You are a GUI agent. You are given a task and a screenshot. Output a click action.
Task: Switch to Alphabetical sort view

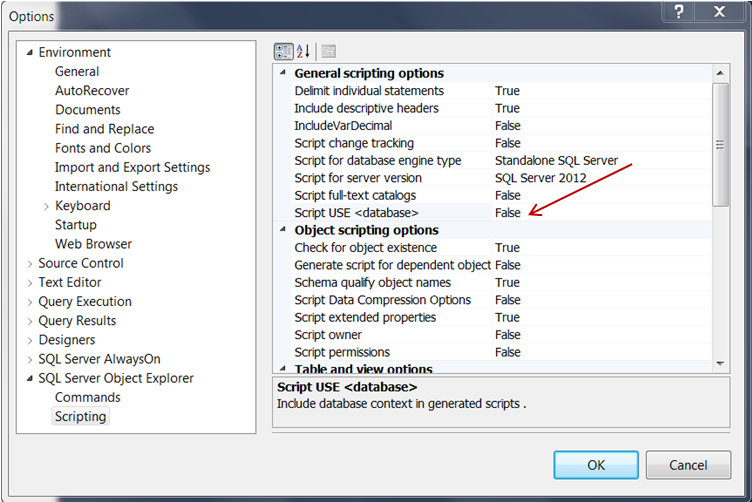pos(304,51)
